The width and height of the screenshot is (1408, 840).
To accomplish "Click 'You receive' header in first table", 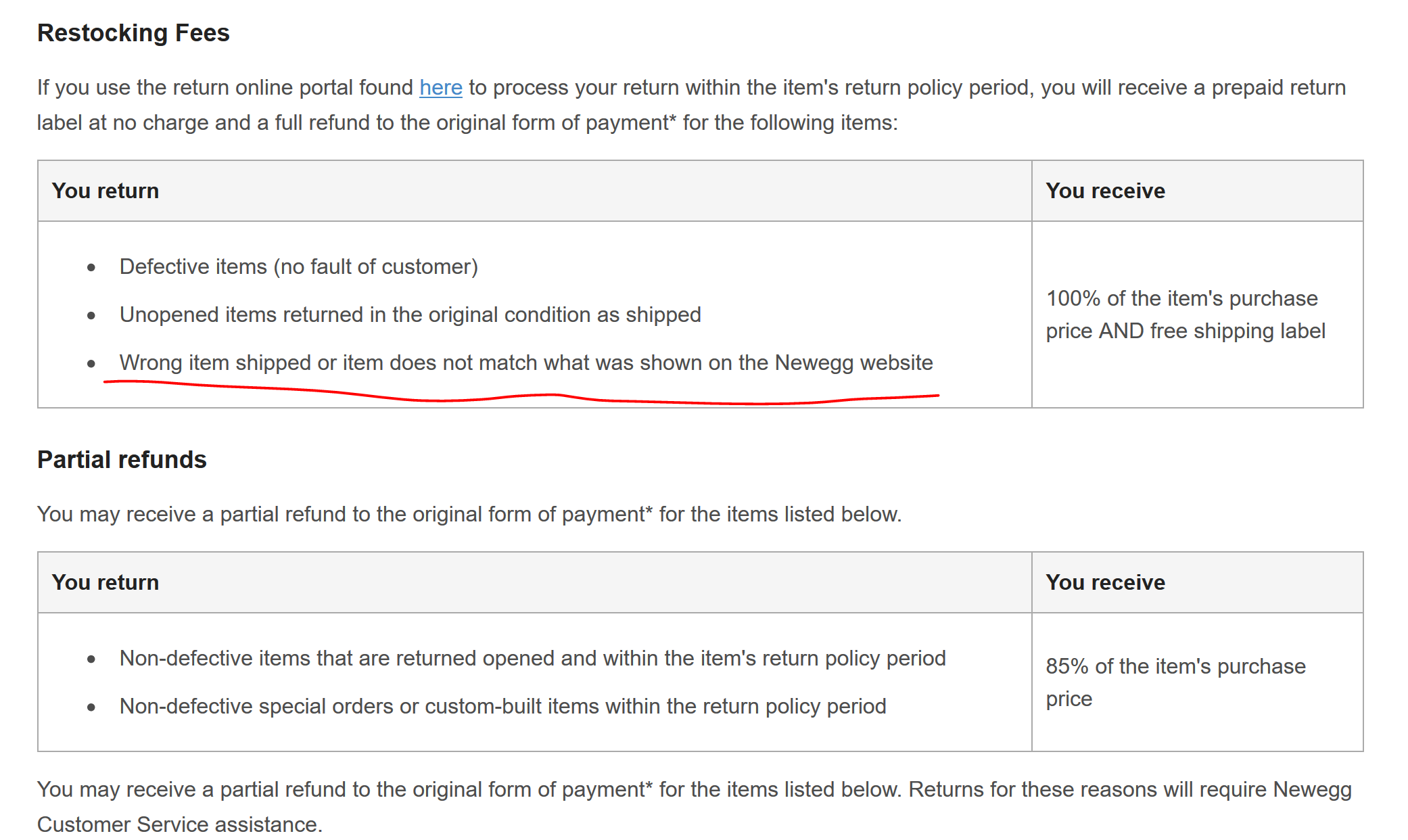I will pos(1105,191).
